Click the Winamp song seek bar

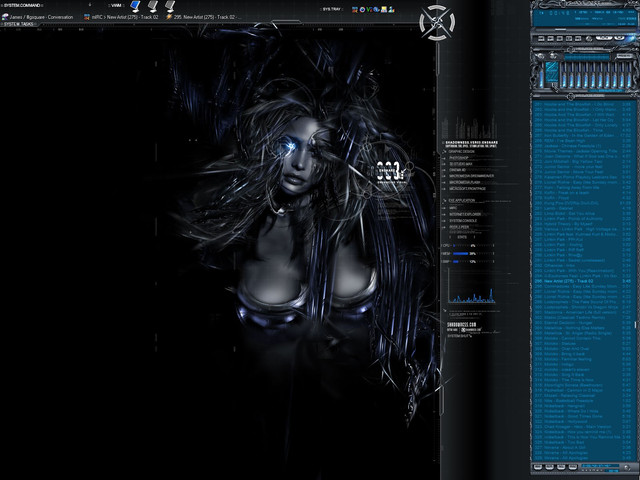tap(586, 30)
